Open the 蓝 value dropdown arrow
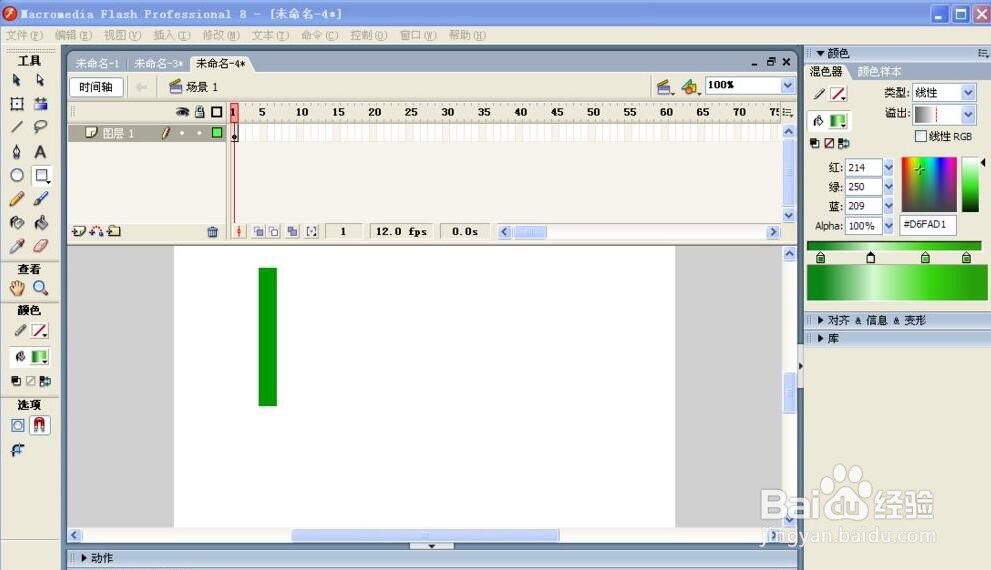991x570 pixels. point(888,206)
